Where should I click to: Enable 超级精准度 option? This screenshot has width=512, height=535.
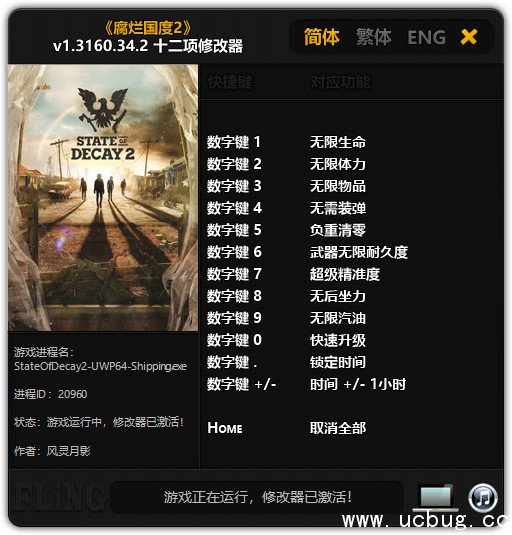345,274
